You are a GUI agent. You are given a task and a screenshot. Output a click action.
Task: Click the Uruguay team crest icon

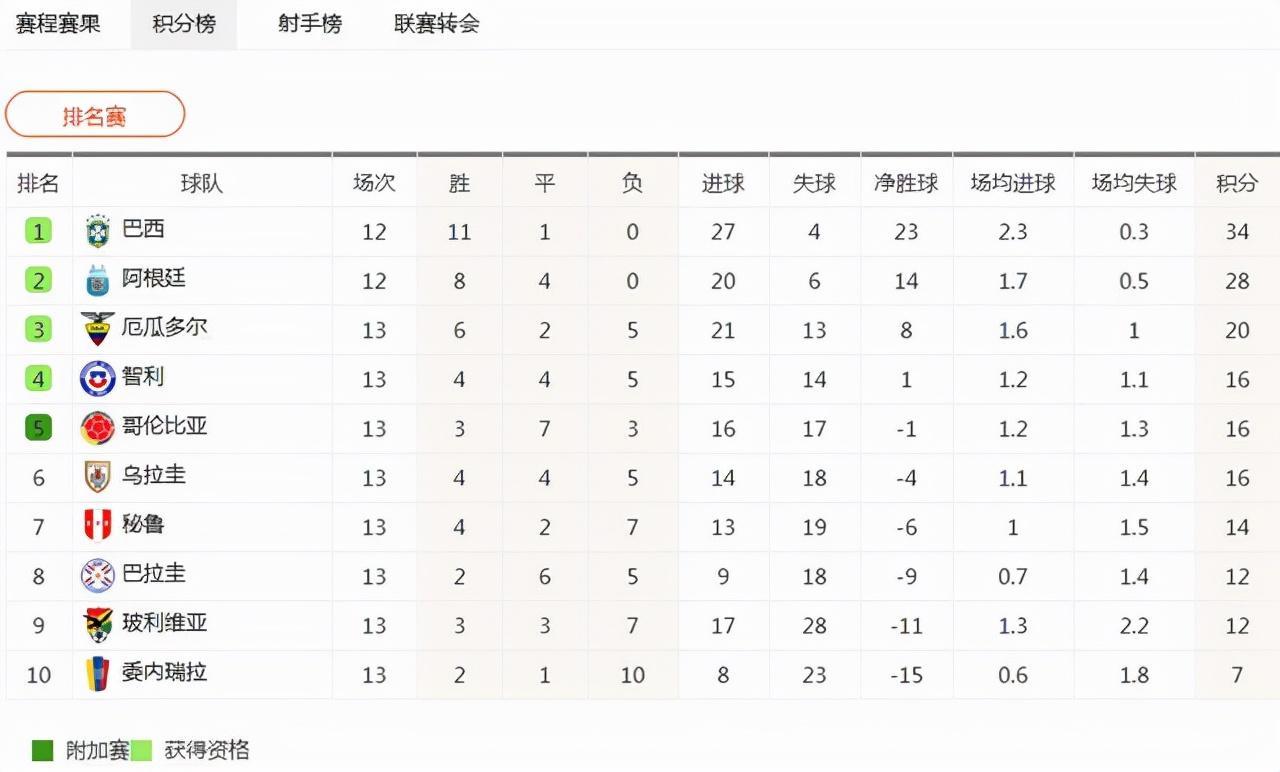98,477
